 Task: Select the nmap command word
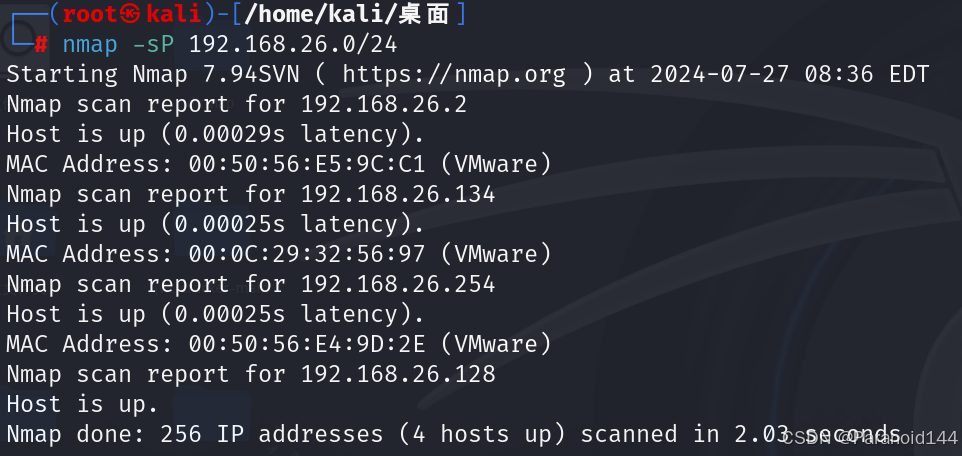coord(90,45)
